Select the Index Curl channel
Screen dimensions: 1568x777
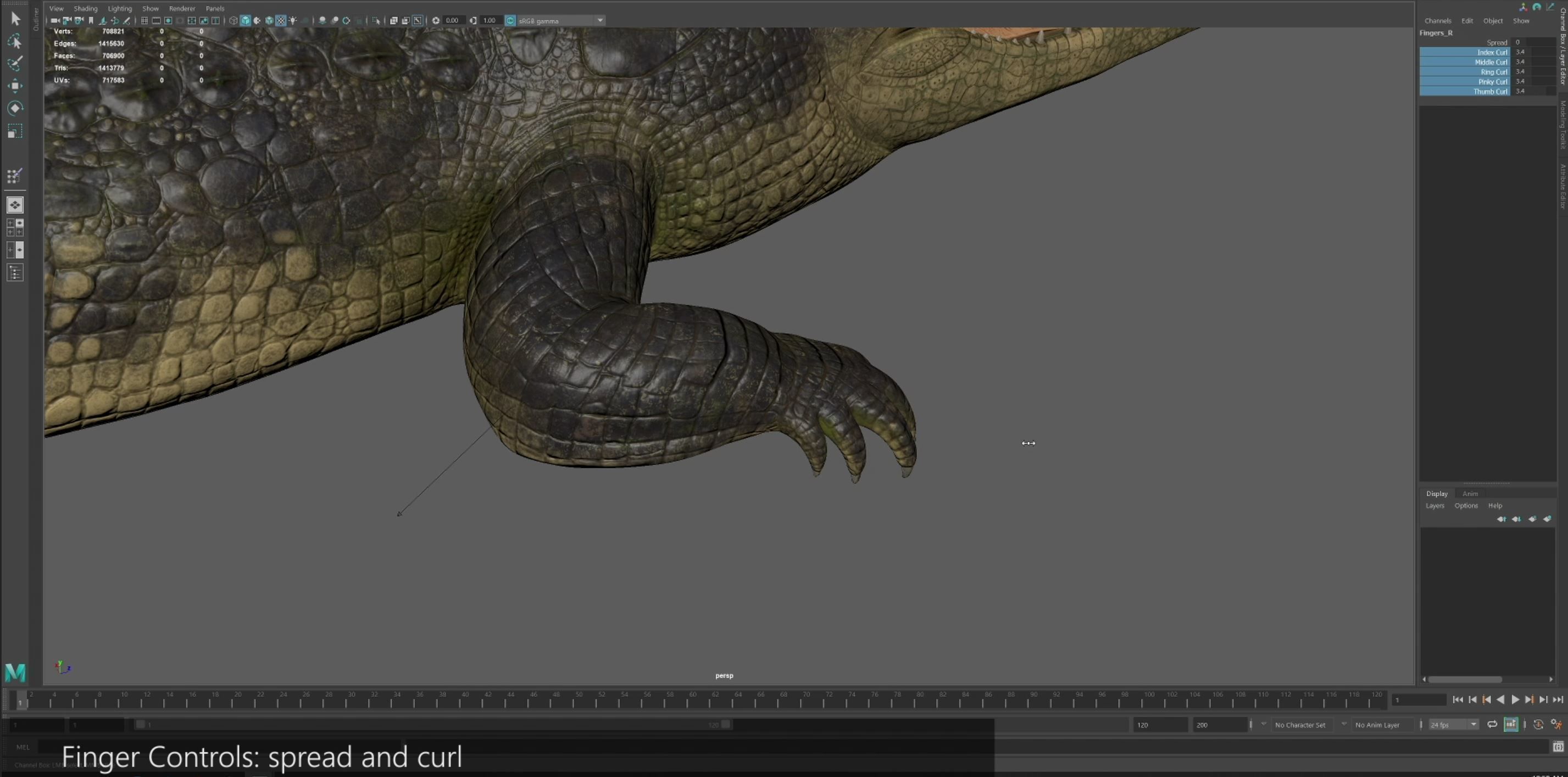coord(1465,52)
